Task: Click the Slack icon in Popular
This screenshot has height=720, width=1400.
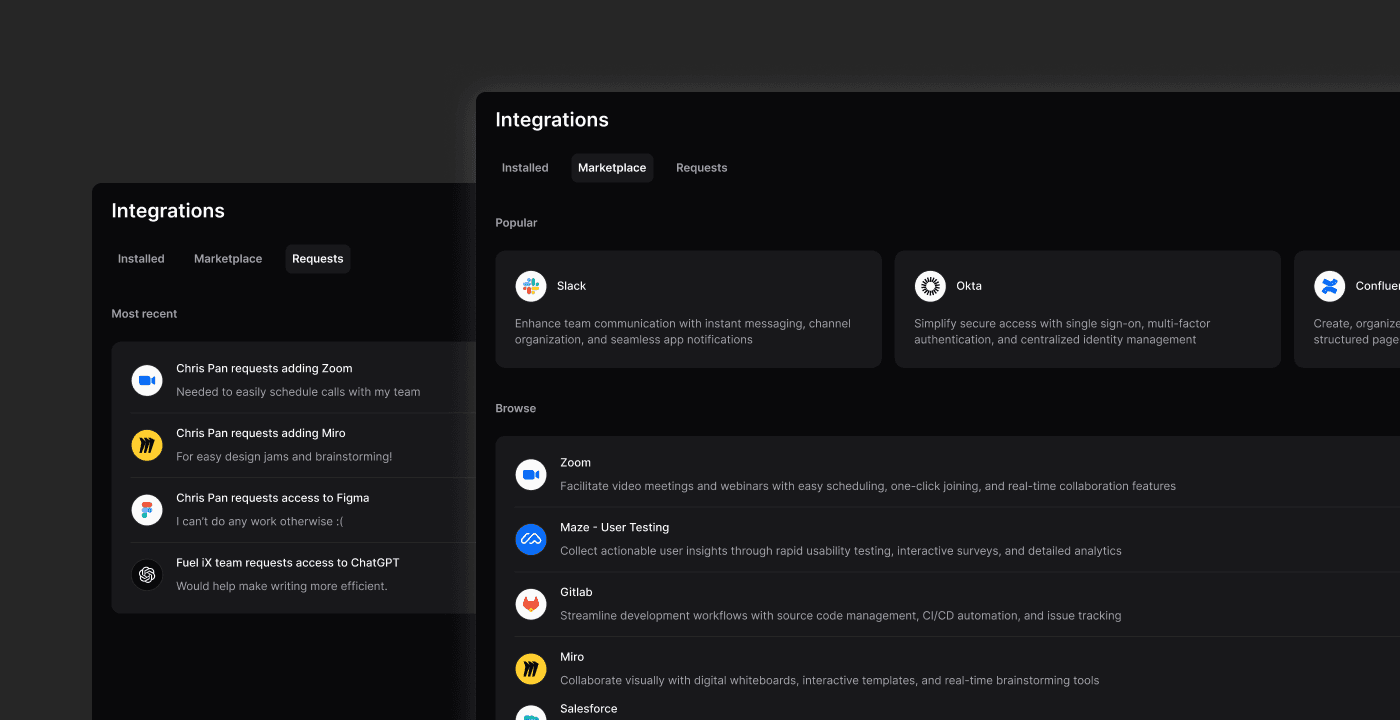Action: pyautogui.click(x=531, y=286)
